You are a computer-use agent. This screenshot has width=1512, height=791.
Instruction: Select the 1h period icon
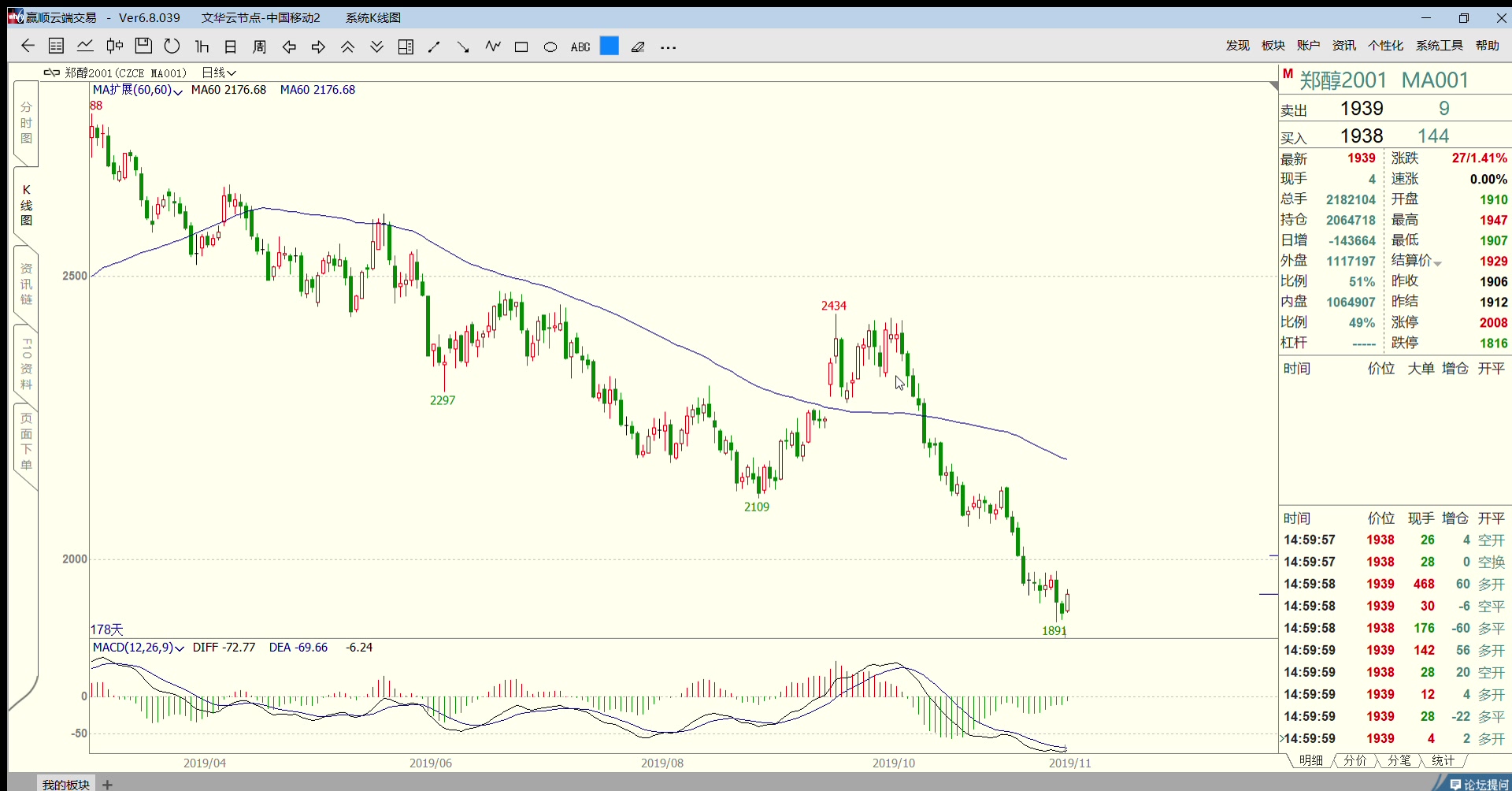click(x=202, y=46)
